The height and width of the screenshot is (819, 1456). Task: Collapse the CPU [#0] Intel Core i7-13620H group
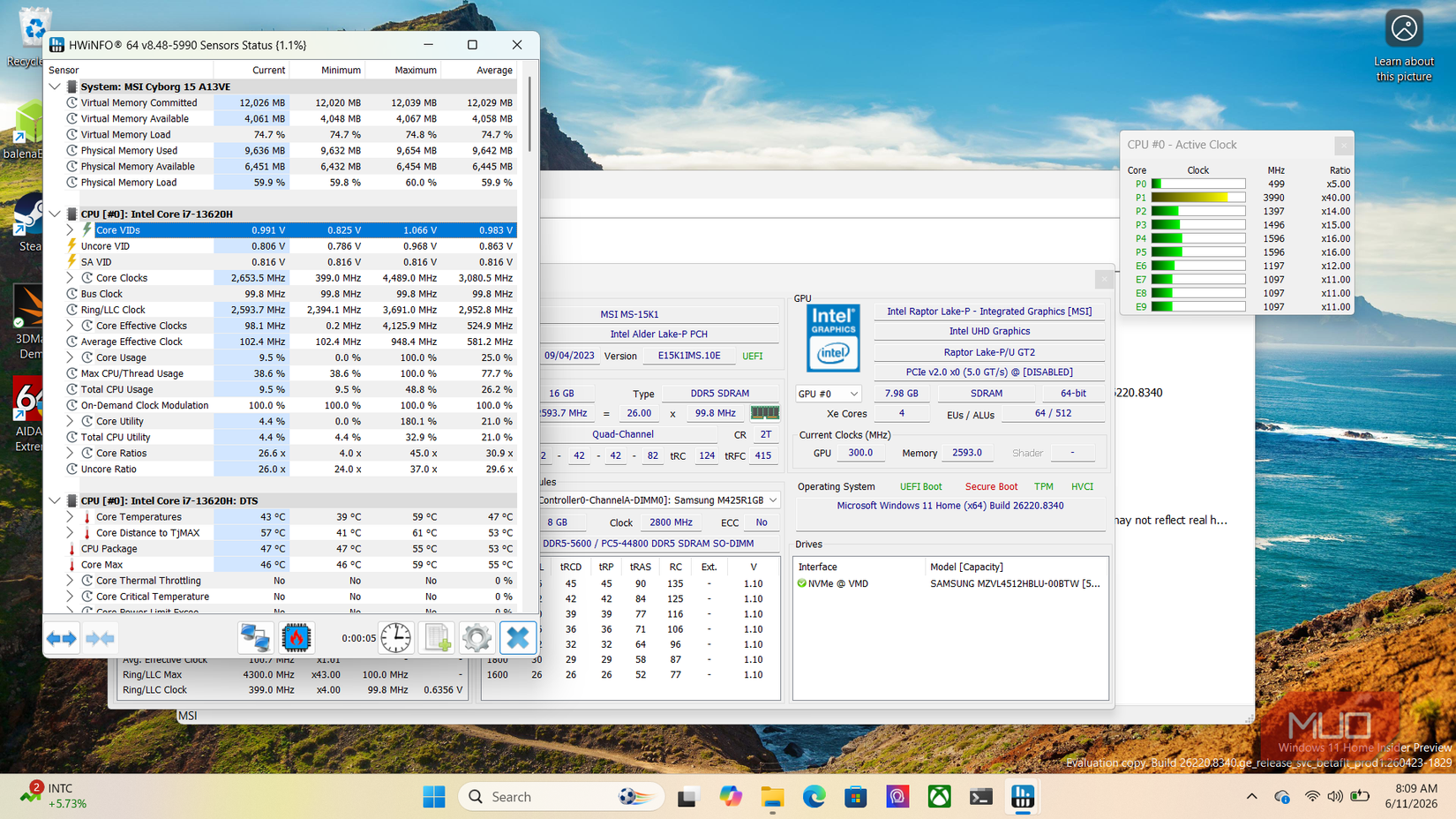(55, 214)
